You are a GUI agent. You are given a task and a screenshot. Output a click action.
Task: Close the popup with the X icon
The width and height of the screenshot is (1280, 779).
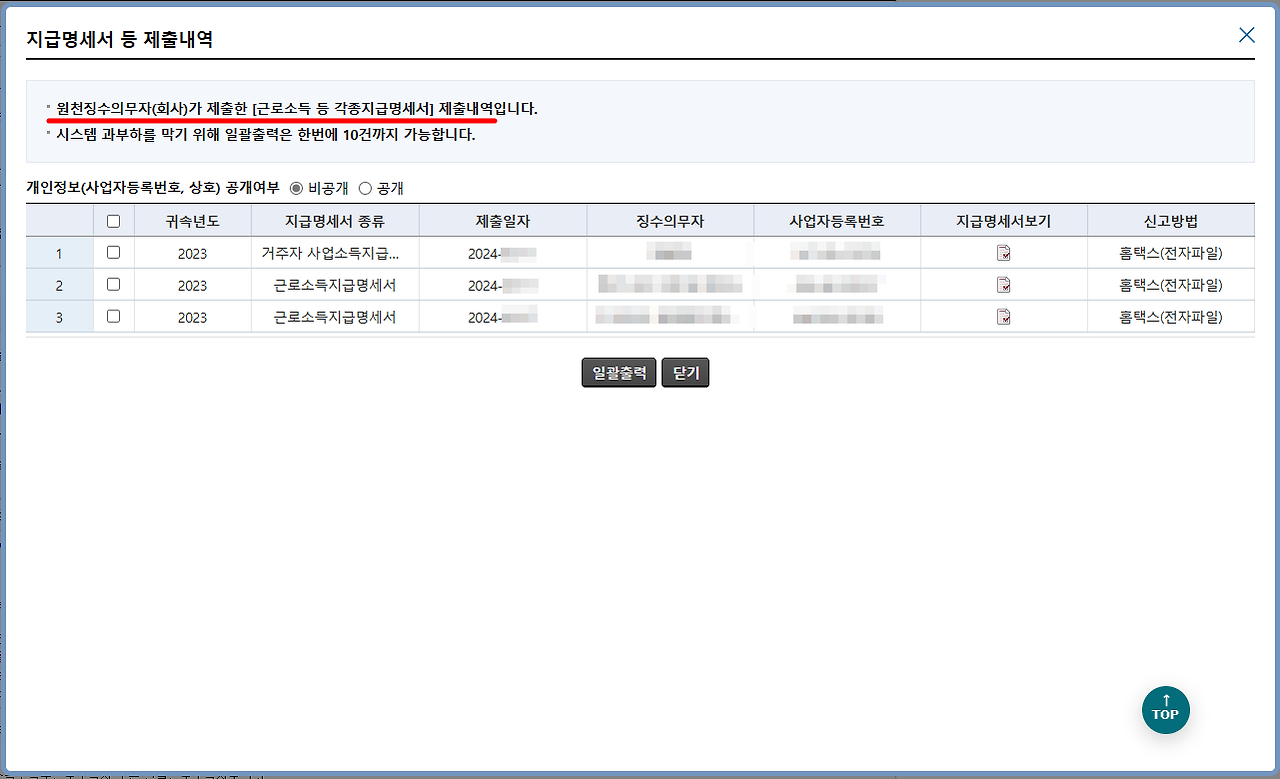click(x=1246, y=34)
